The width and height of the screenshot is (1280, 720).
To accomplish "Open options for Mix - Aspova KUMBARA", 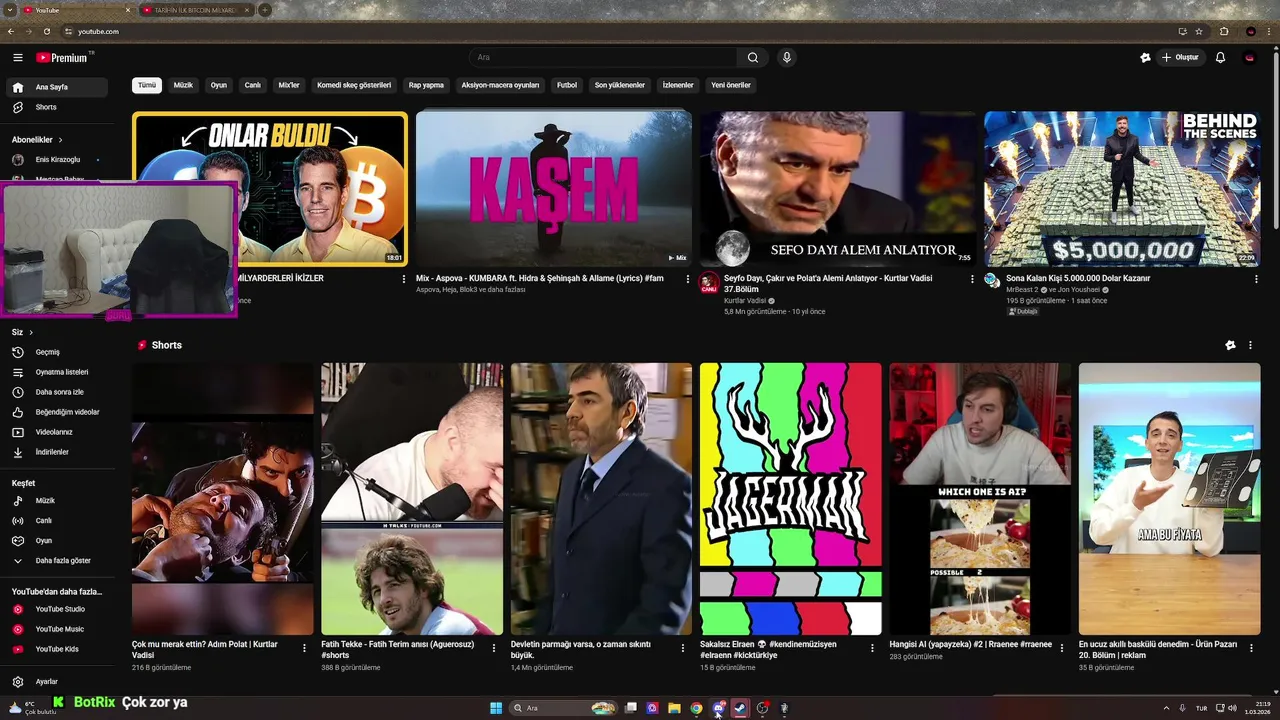I will coord(688,279).
